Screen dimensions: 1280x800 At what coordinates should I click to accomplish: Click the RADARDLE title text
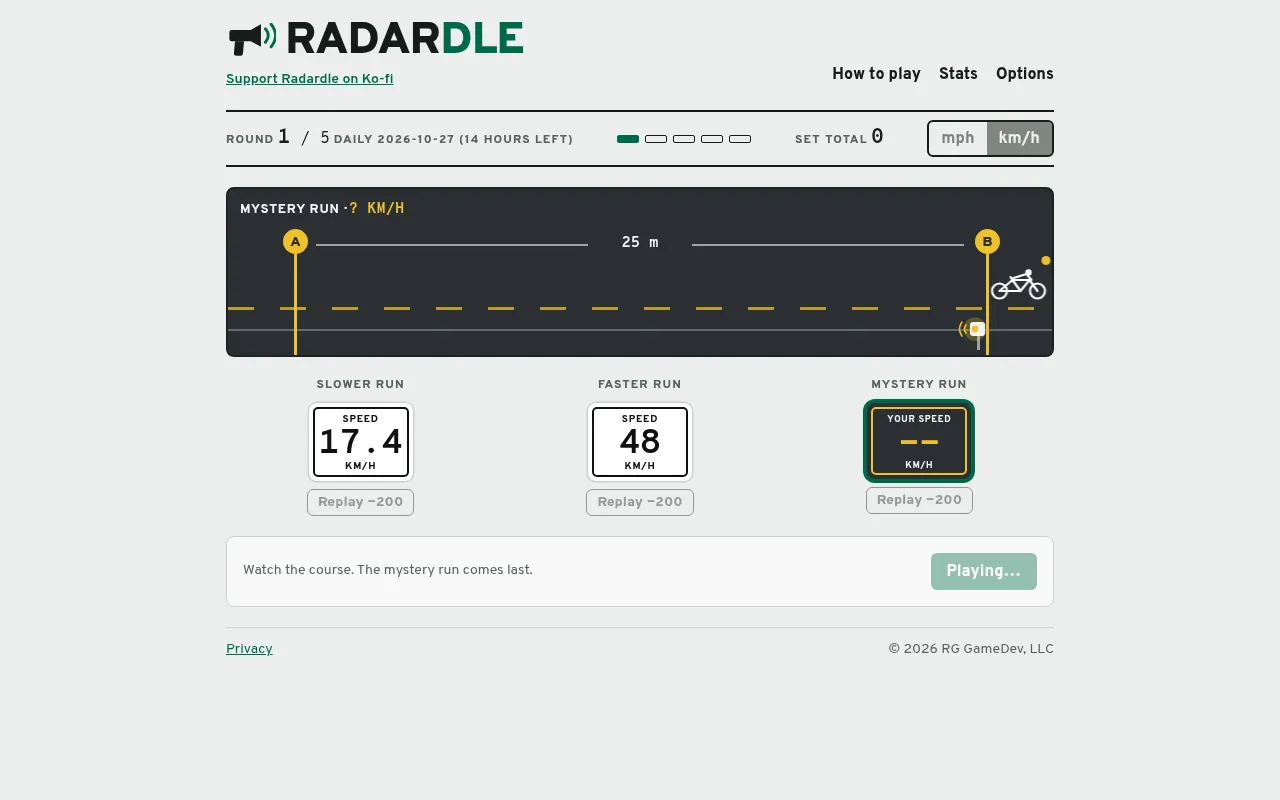tap(404, 39)
